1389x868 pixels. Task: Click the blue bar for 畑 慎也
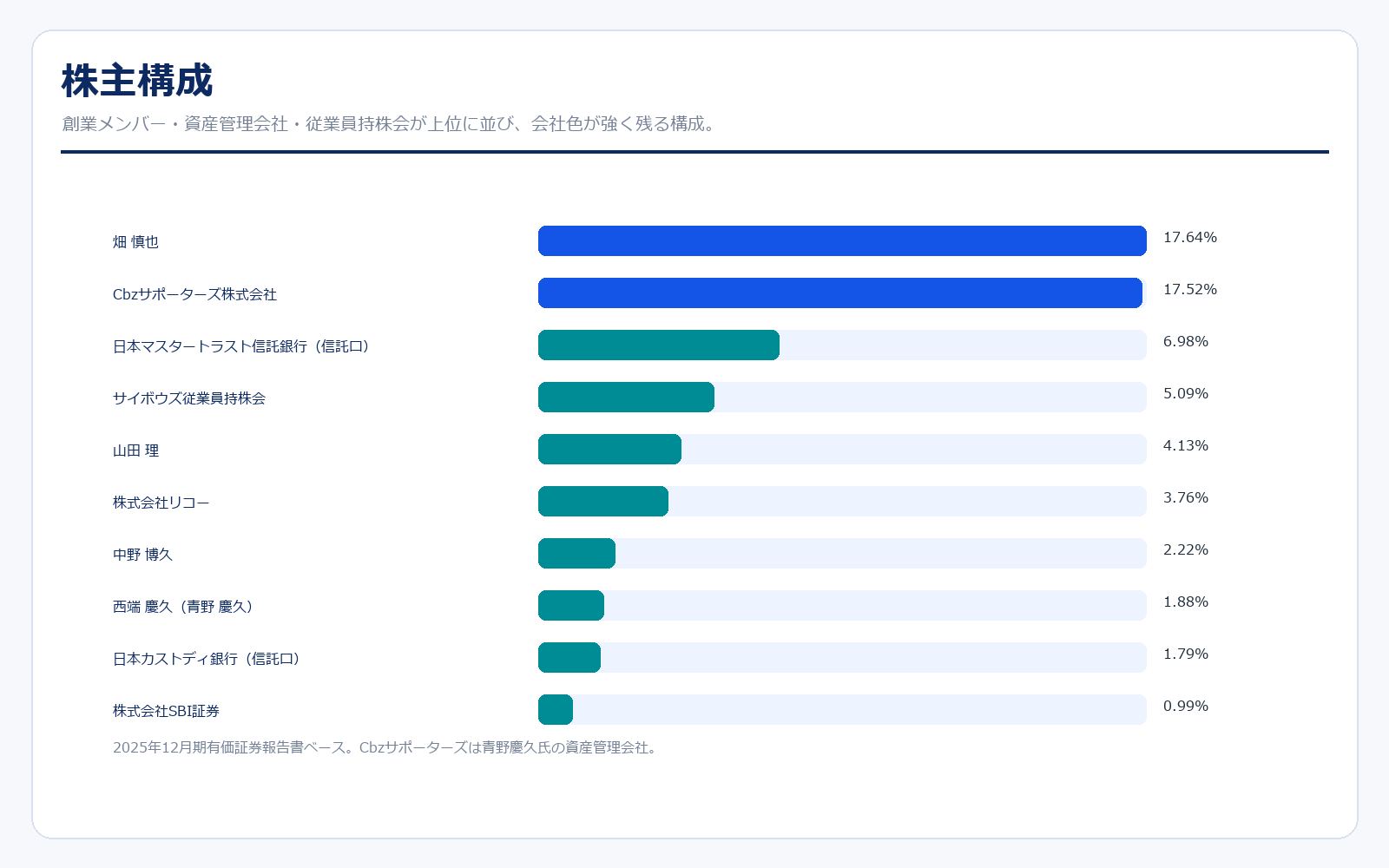point(842,241)
